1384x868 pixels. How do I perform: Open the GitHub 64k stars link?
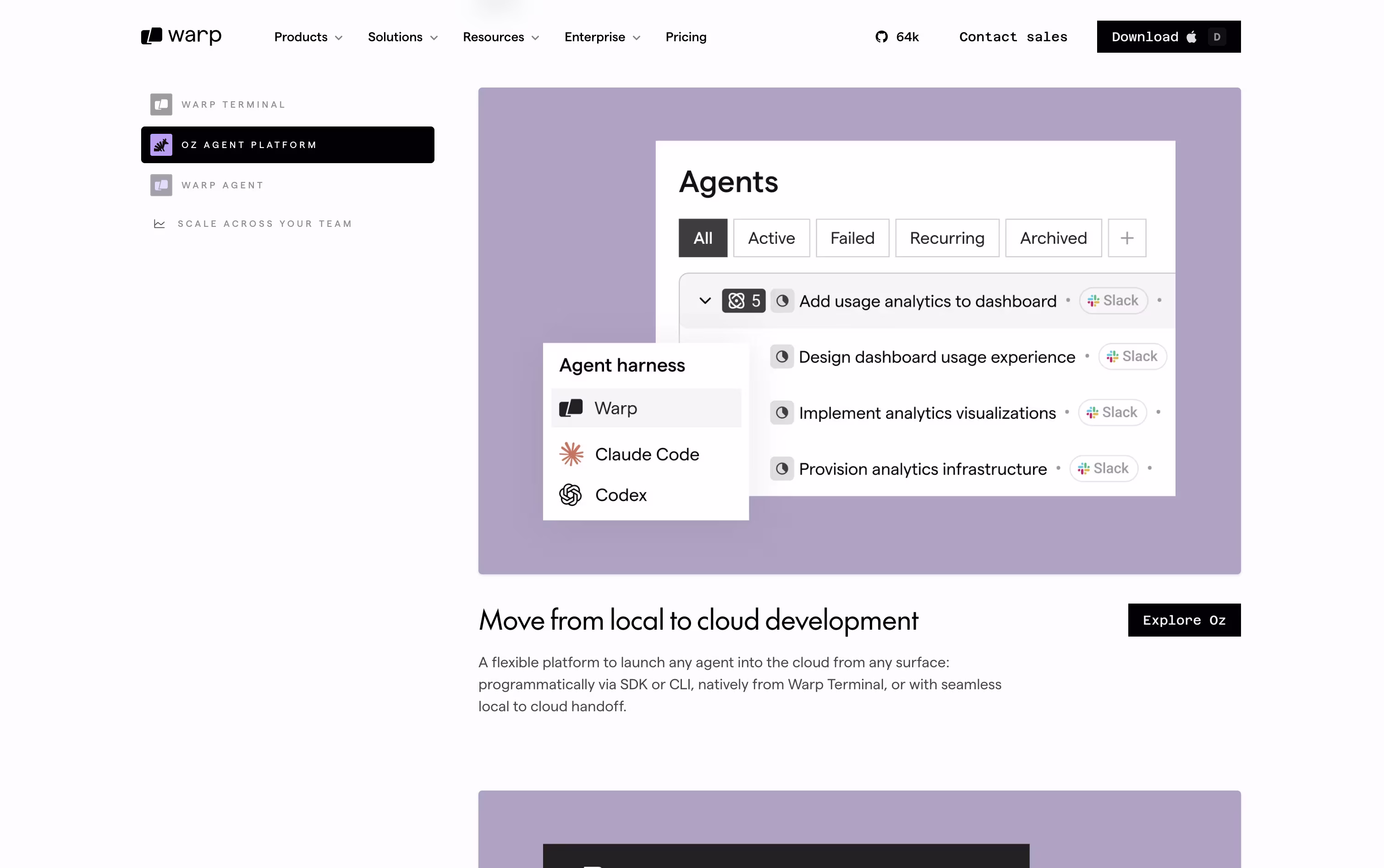(x=897, y=37)
